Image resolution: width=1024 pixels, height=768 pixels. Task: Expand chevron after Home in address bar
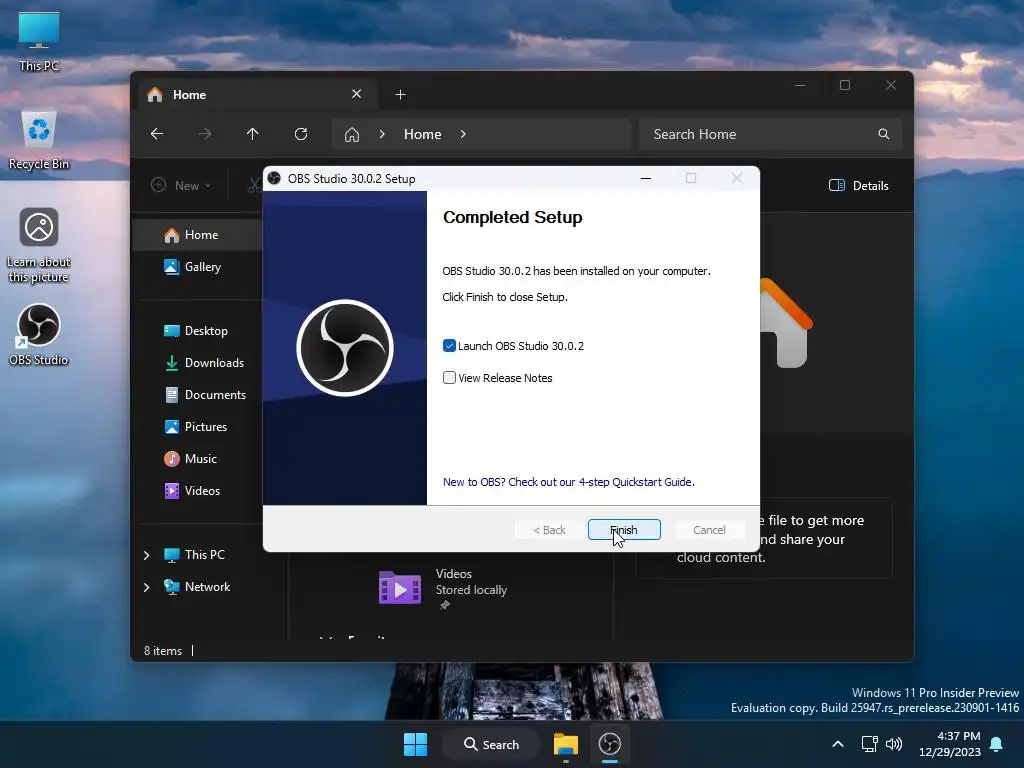[463, 134]
